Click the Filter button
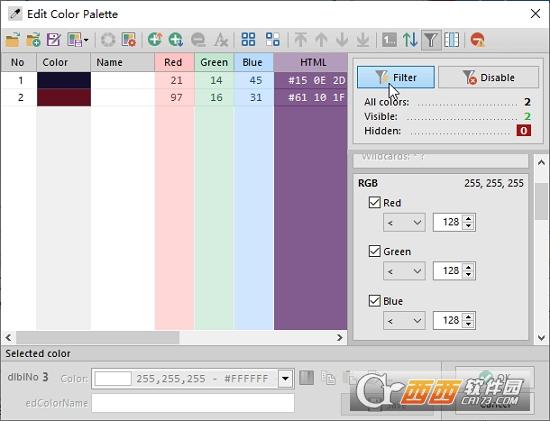 pos(396,77)
